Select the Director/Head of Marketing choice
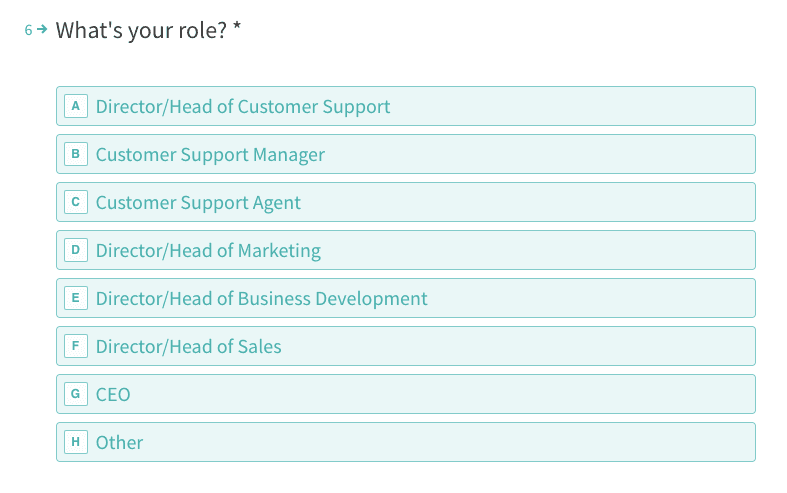Viewport: 787px width, 493px height. click(208, 250)
